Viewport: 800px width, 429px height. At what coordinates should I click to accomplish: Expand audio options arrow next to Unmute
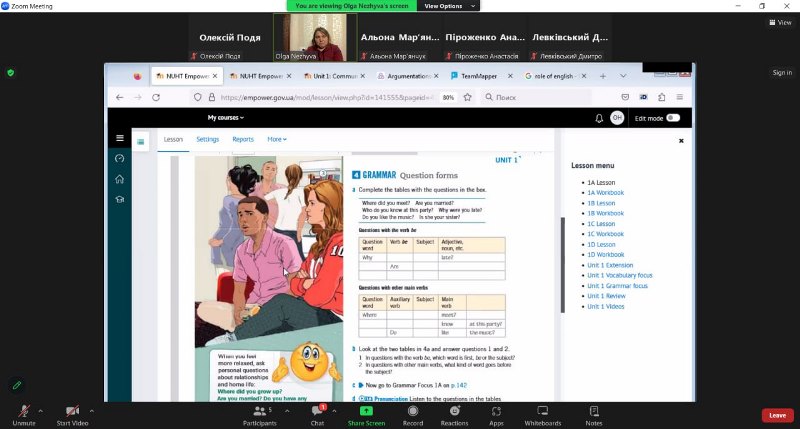tap(41, 410)
